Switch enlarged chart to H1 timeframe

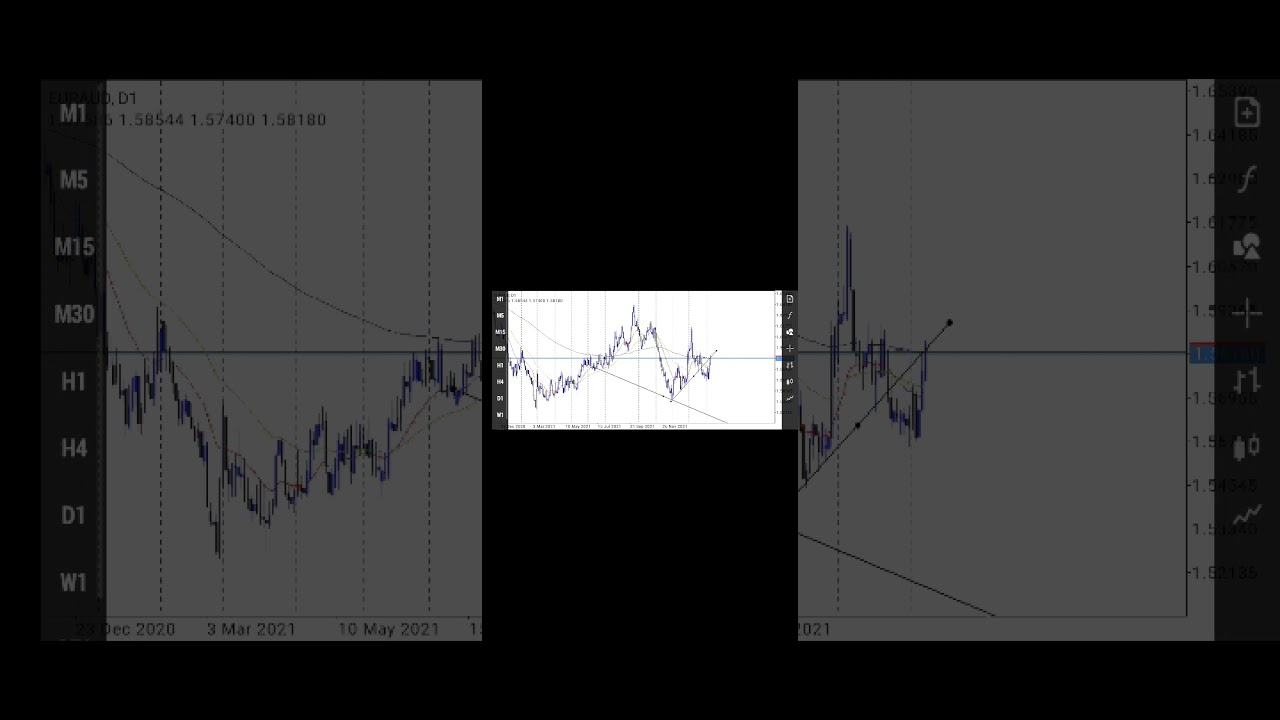[73, 381]
